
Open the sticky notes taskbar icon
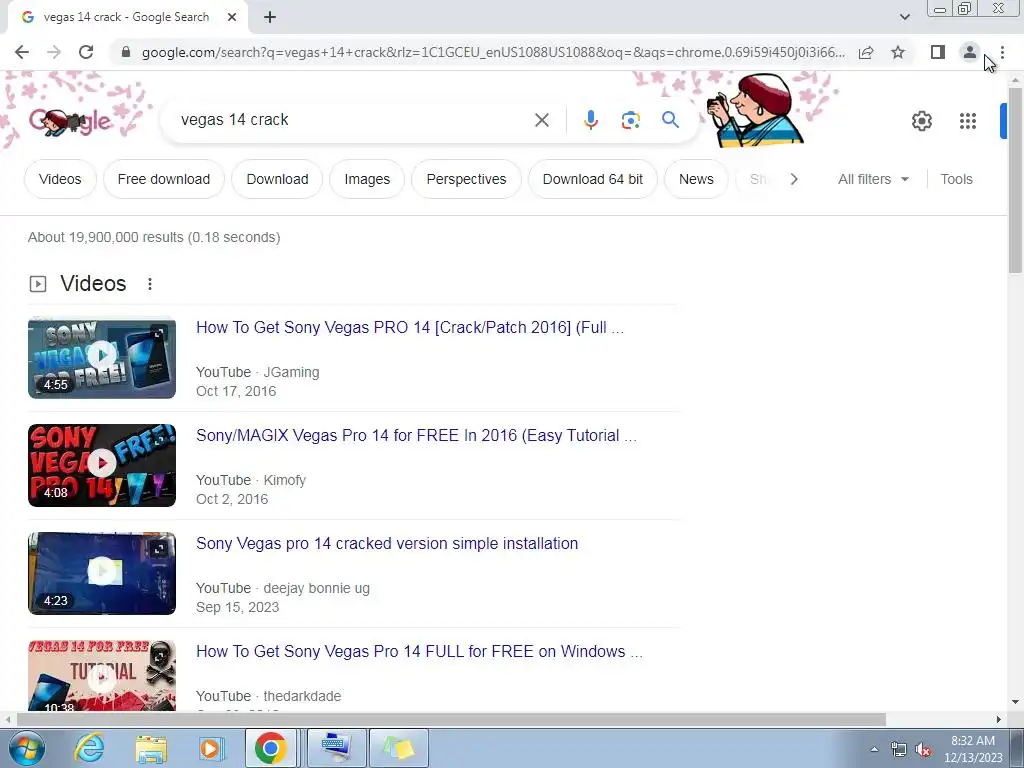tap(399, 748)
